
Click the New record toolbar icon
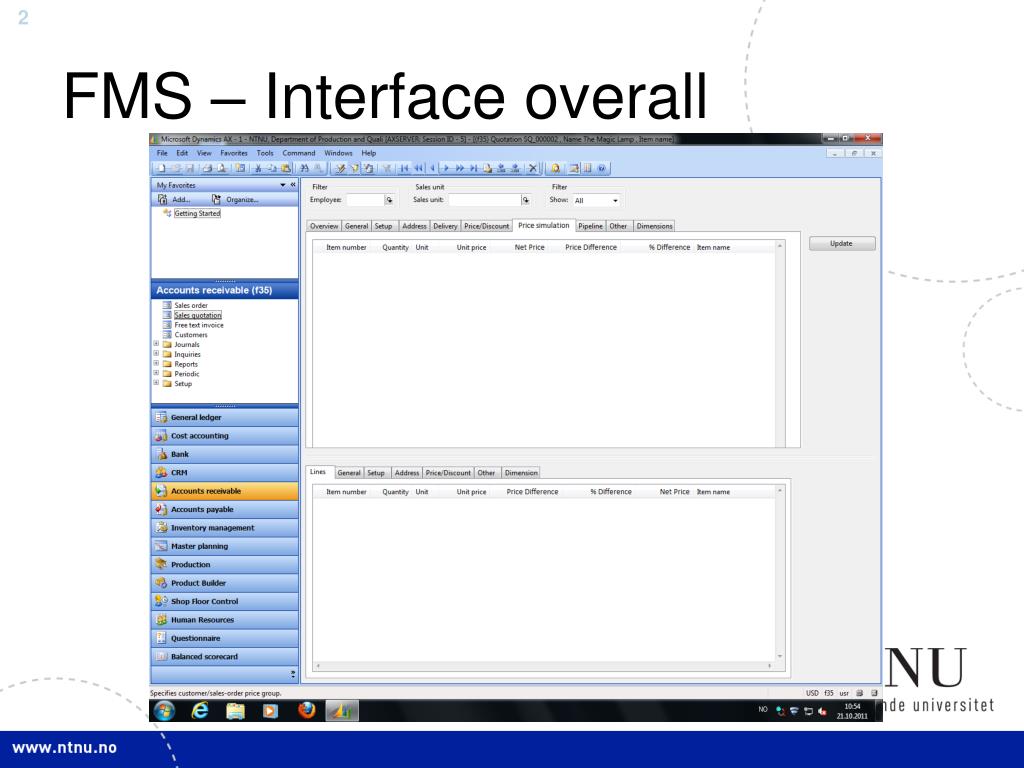tap(161, 168)
